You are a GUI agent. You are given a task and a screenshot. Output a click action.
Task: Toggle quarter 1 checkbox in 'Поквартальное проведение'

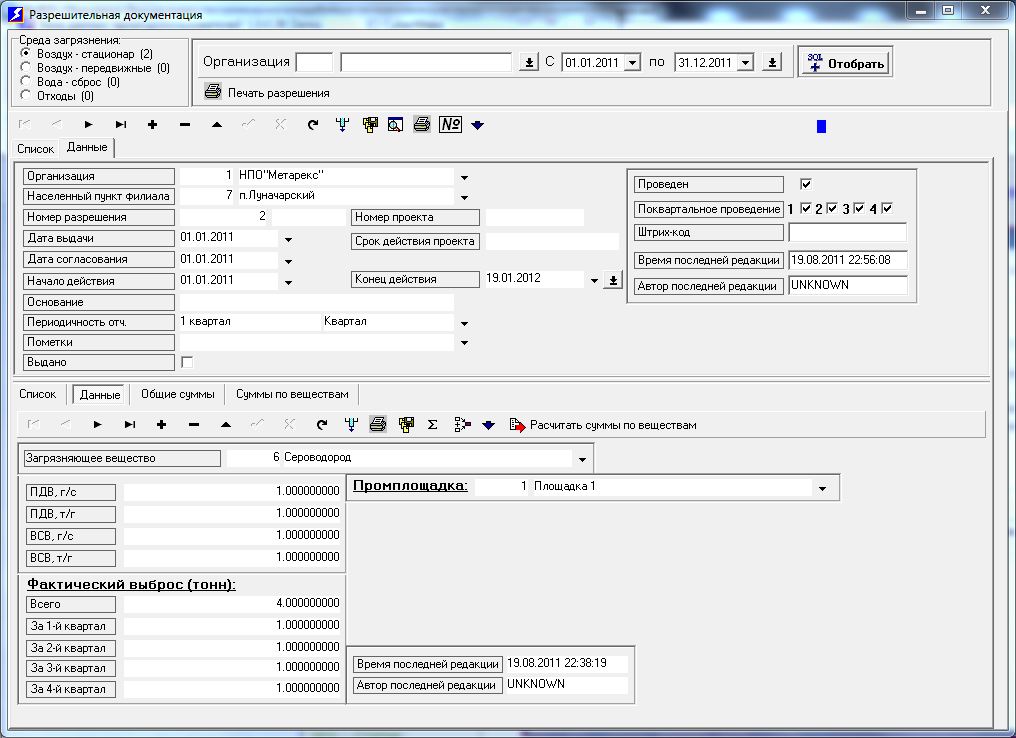806,208
